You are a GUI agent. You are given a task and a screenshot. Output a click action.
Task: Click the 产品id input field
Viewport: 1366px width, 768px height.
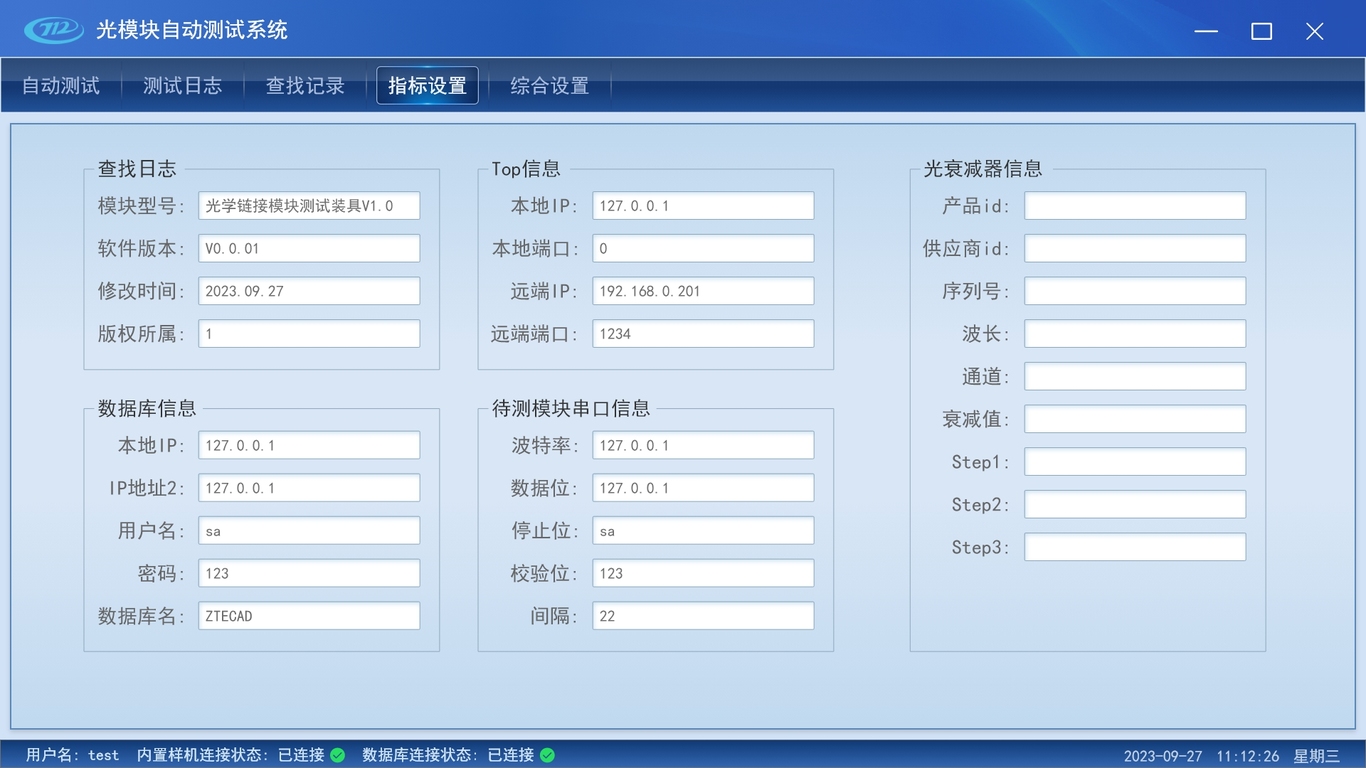click(1135, 206)
